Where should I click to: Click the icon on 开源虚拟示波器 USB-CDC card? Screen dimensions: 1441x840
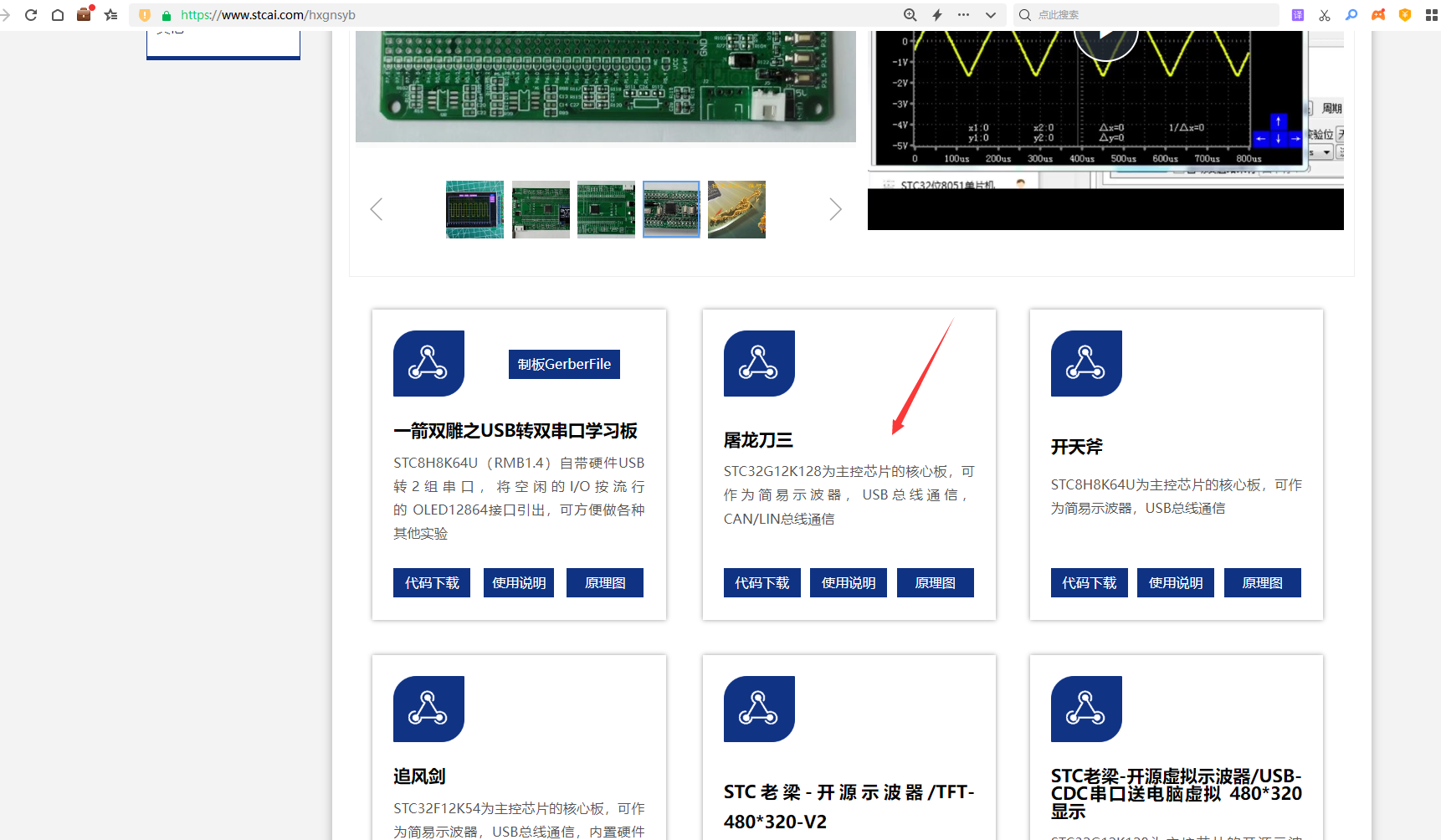pos(1086,709)
